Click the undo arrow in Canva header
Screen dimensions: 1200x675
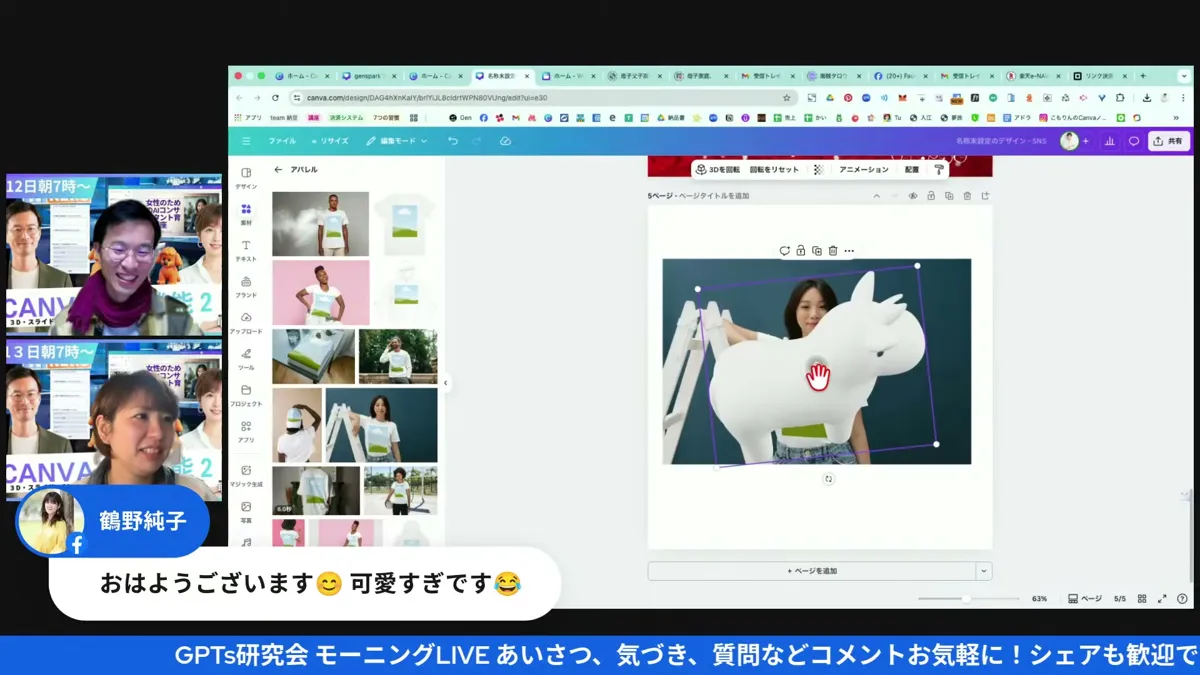(x=453, y=141)
